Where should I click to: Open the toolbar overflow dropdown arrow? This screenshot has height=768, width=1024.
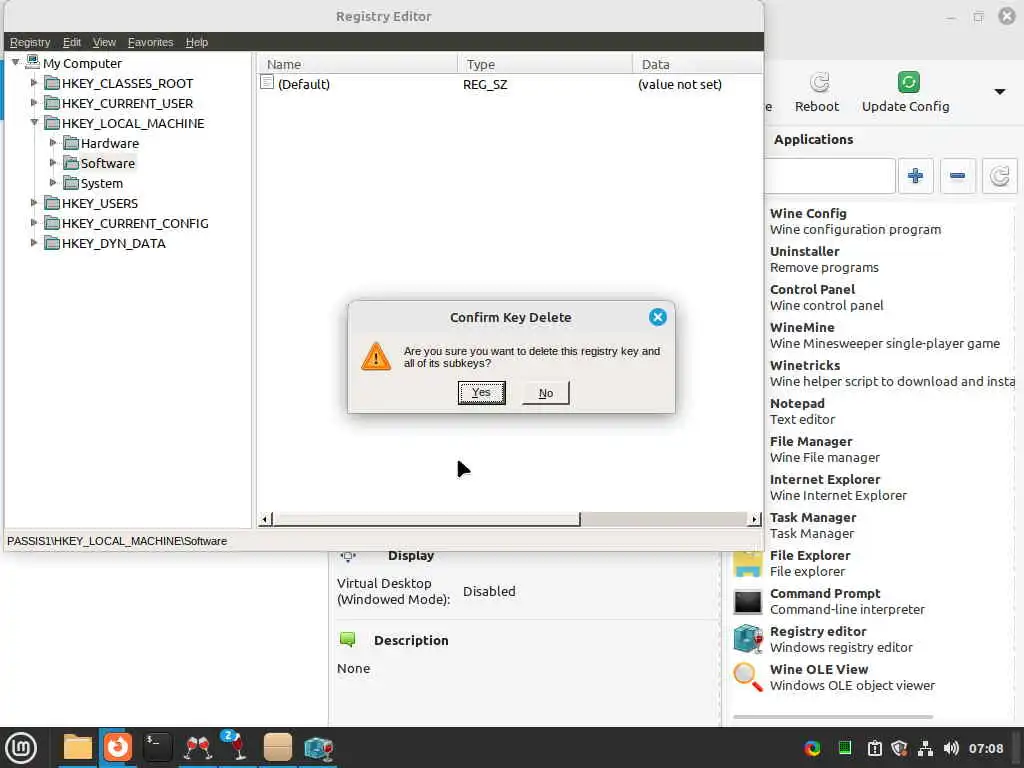click(1000, 92)
